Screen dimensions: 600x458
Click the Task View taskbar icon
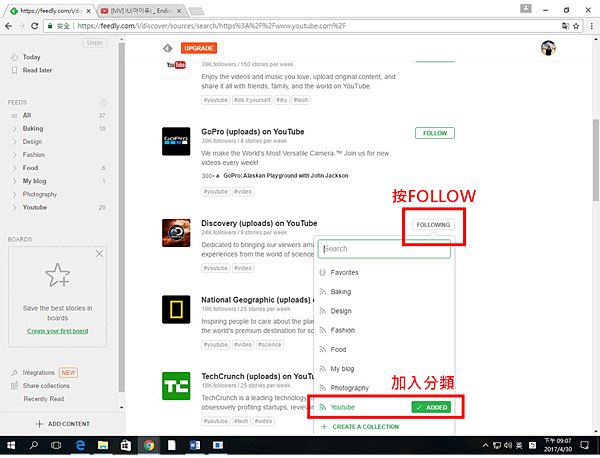(56, 445)
